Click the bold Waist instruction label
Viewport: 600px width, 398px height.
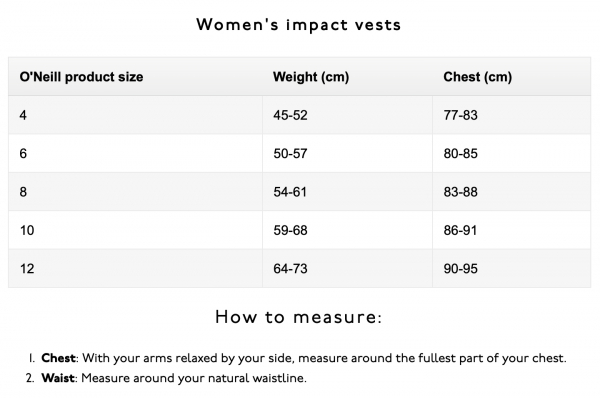point(58,378)
